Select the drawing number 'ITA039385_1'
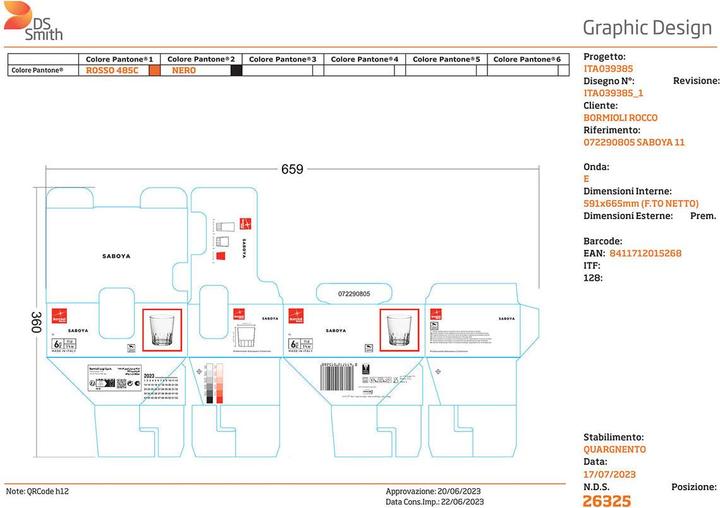This screenshot has height=508, width=720. pyautogui.click(x=613, y=93)
